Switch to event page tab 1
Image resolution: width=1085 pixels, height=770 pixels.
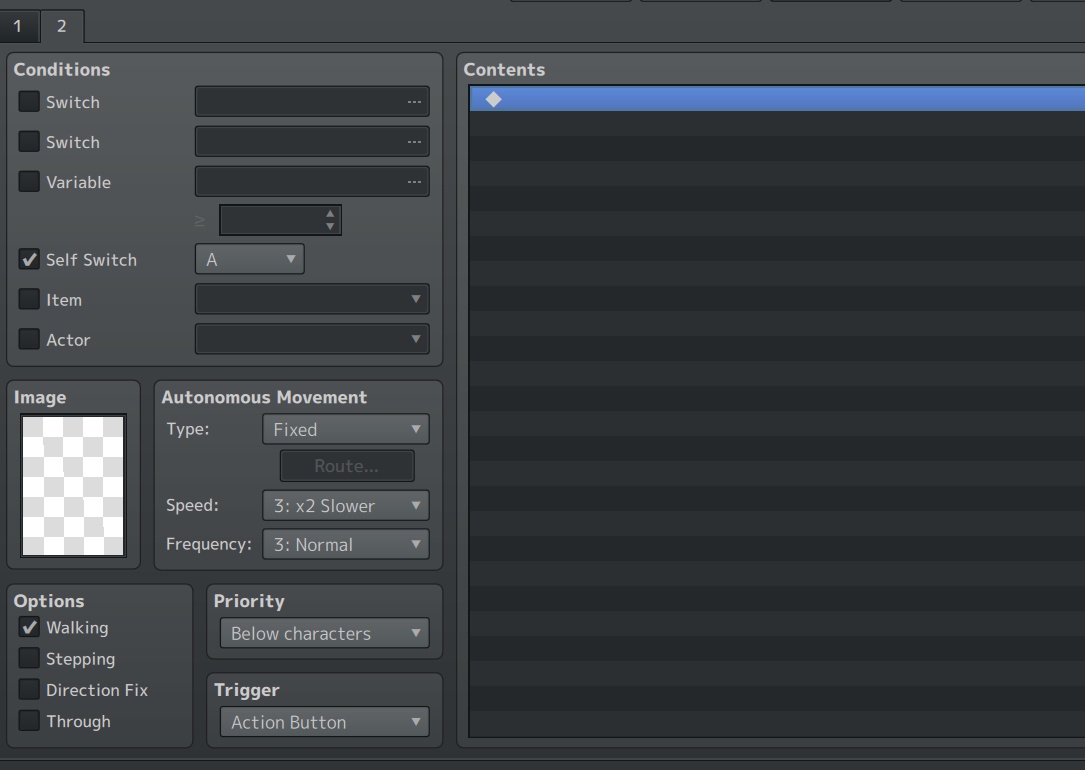[17, 26]
